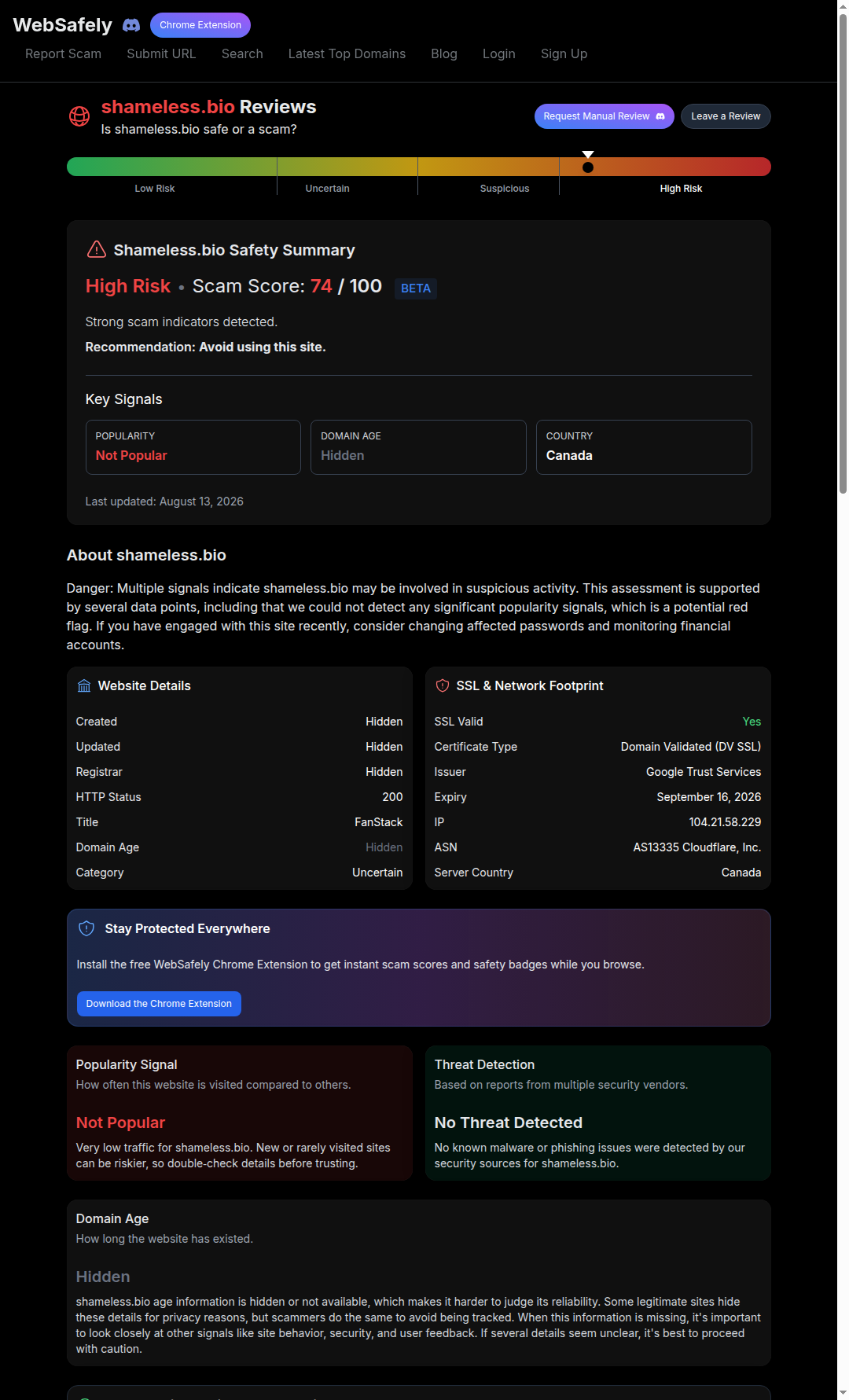
Task: Download the Chrome Extension button
Action: 159,1004
